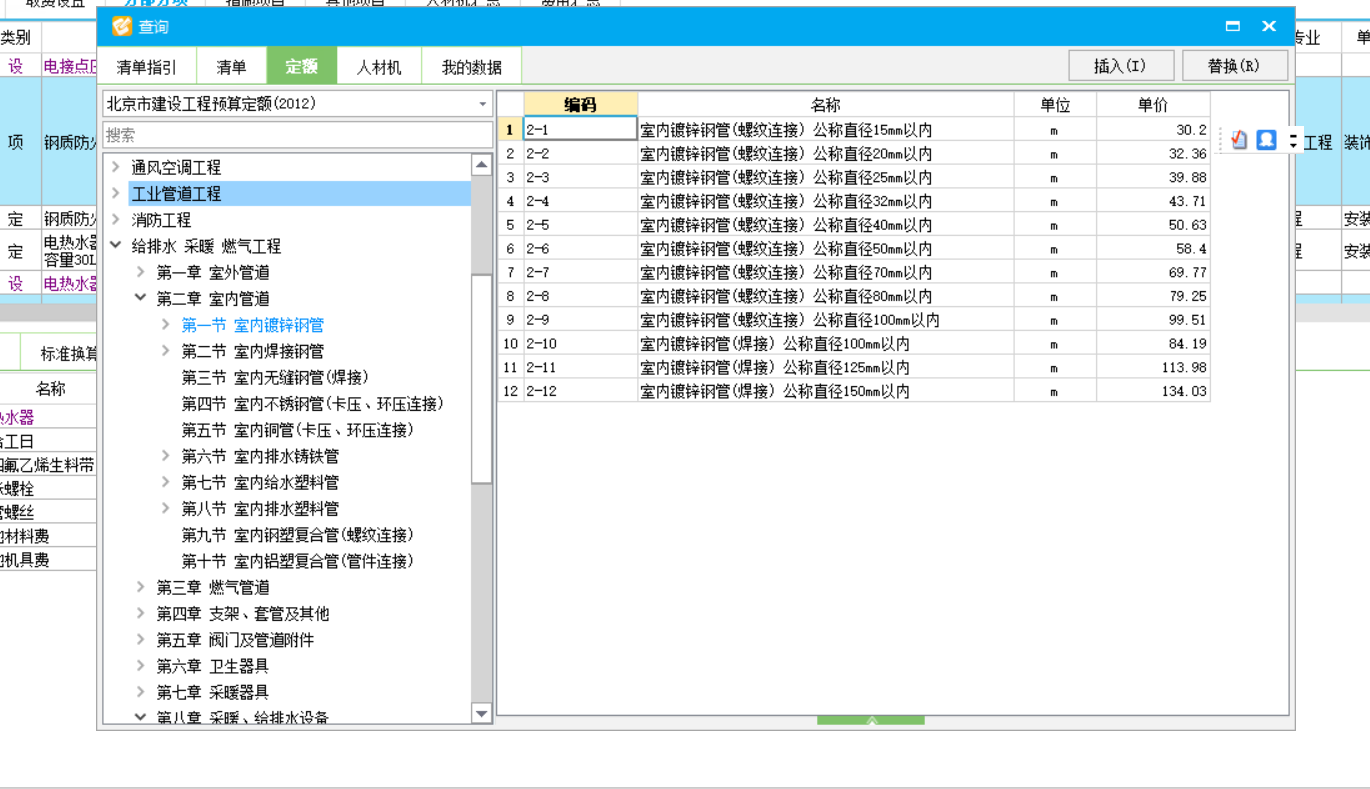The height and width of the screenshot is (789, 1370).
Task: Select row 2-2 公称直径20mm以内
Action: pyautogui.click(x=855, y=153)
